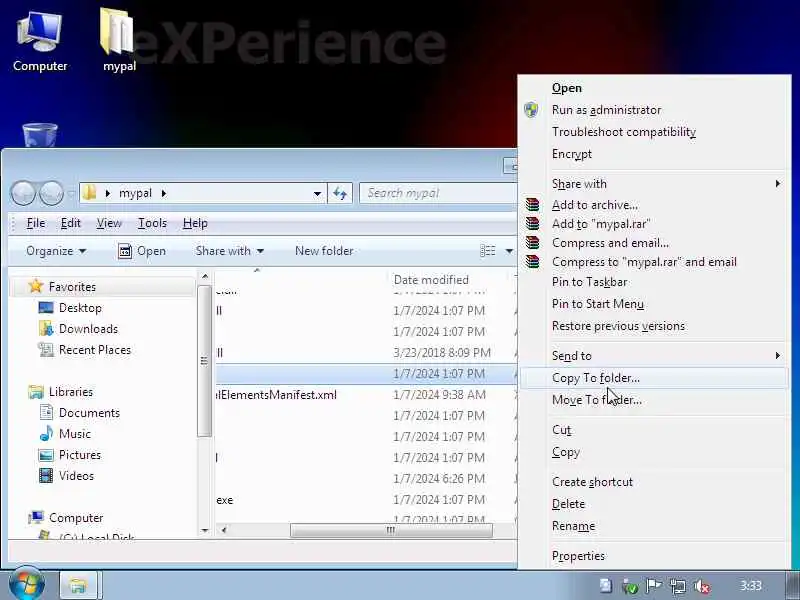The image size is (800, 600).
Task: Choose Rename in the context menu
Action: (654, 526)
